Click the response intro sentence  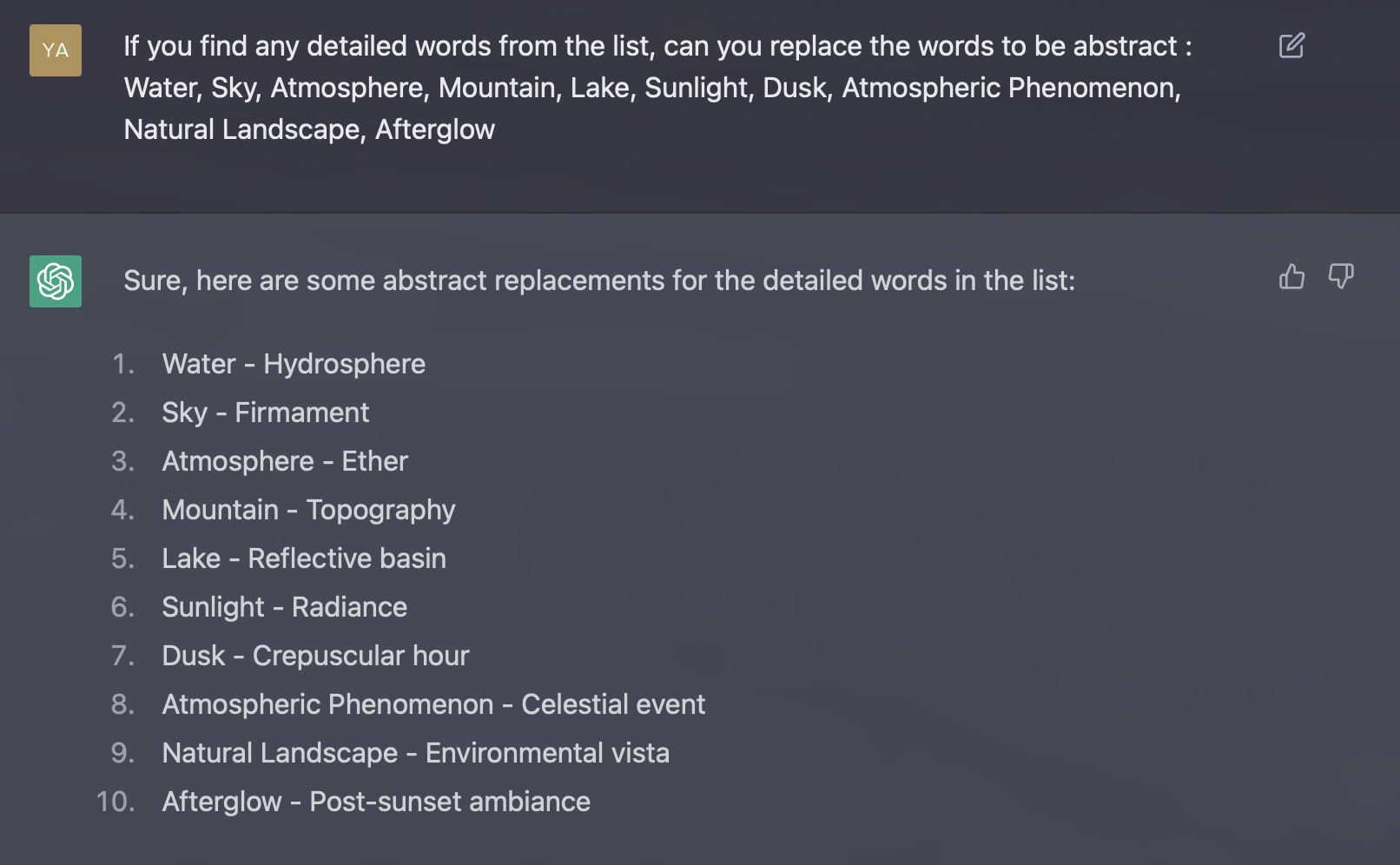[599, 281]
